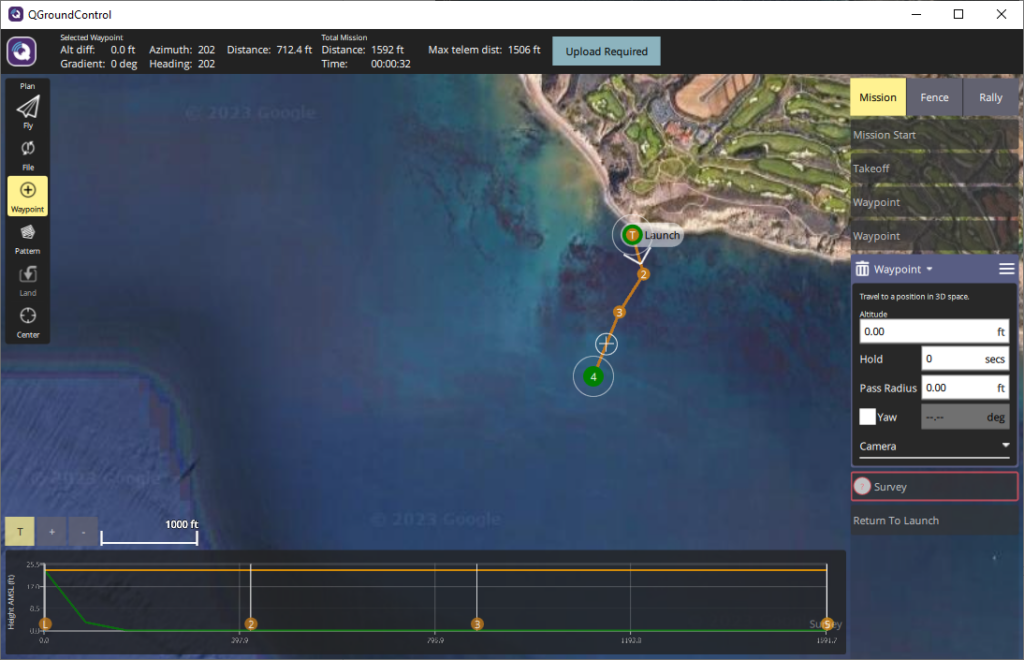This screenshot has height=660, width=1024.
Task: Click the Center map tool
Action: click(28, 317)
